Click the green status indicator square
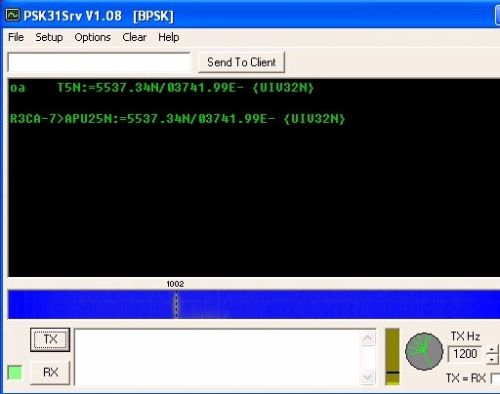The width and height of the screenshot is (500, 394). coord(15,373)
